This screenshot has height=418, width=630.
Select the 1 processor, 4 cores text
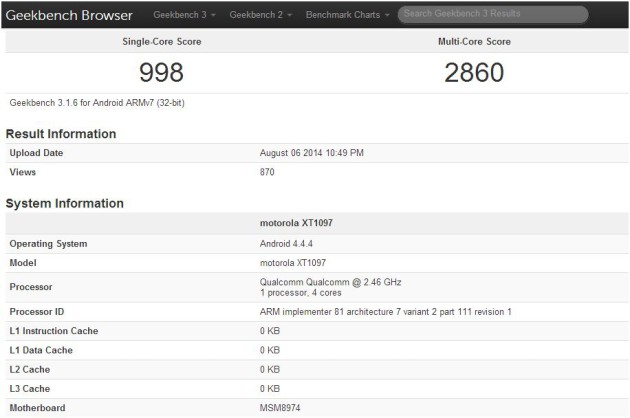coord(301,293)
